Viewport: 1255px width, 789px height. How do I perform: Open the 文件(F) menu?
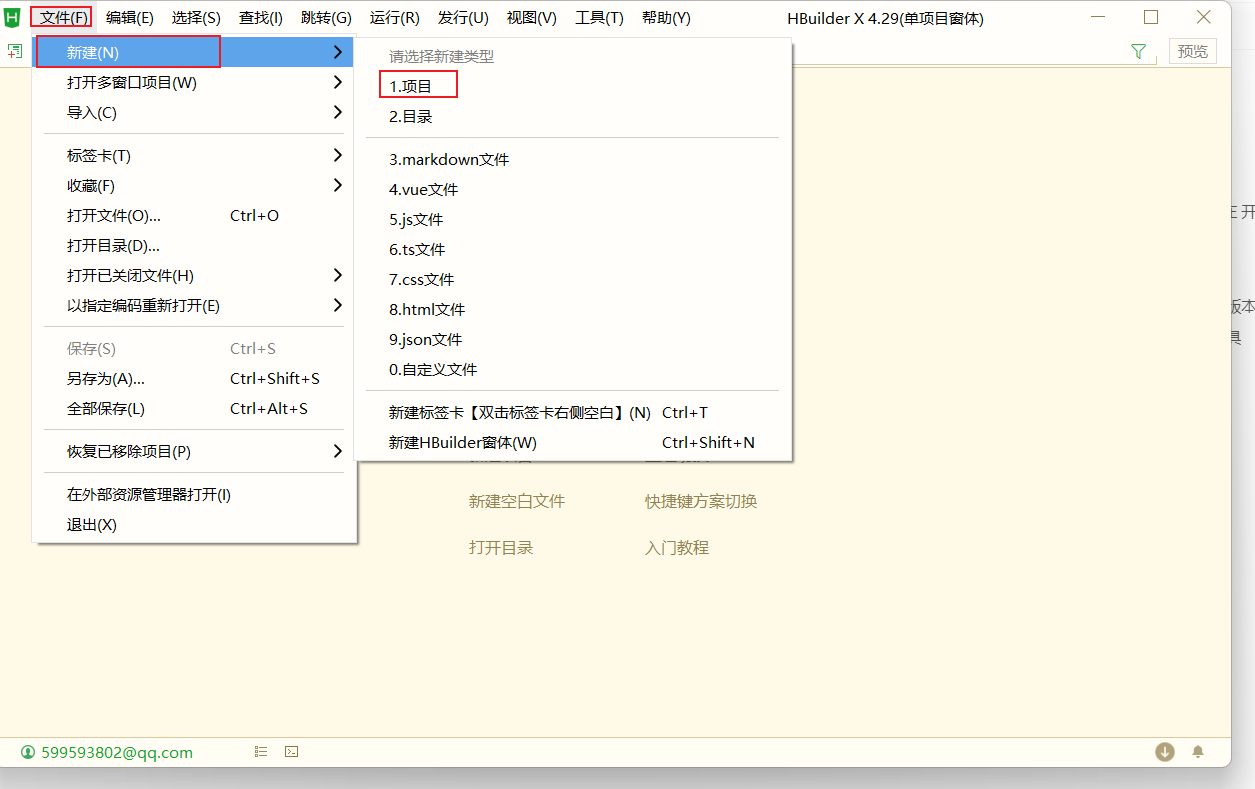[65, 17]
